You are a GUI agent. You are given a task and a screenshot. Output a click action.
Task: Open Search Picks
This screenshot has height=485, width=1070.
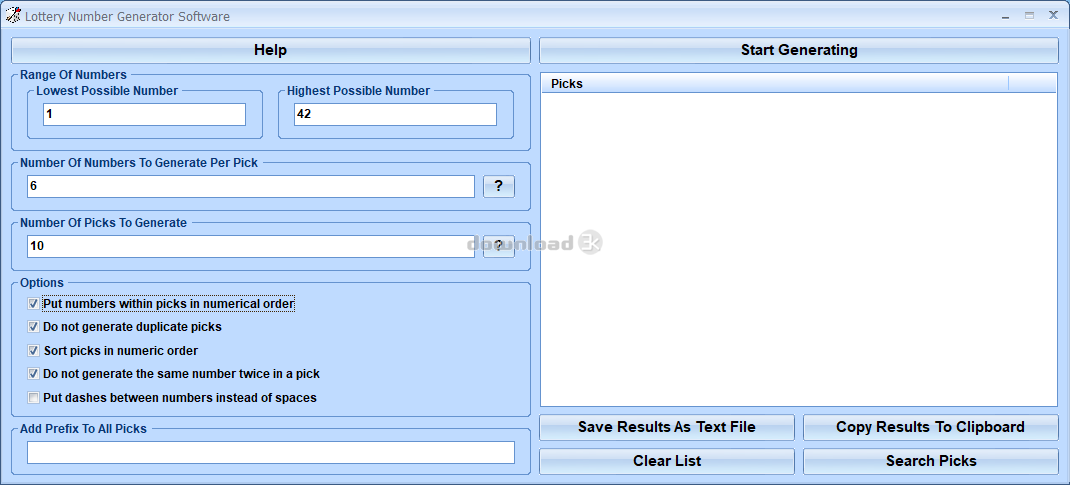[x=931, y=461]
